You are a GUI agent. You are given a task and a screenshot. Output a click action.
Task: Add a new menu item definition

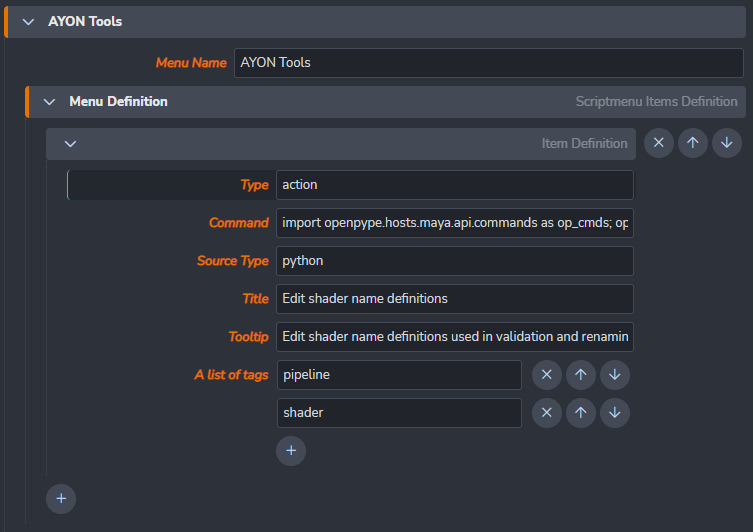tap(61, 498)
